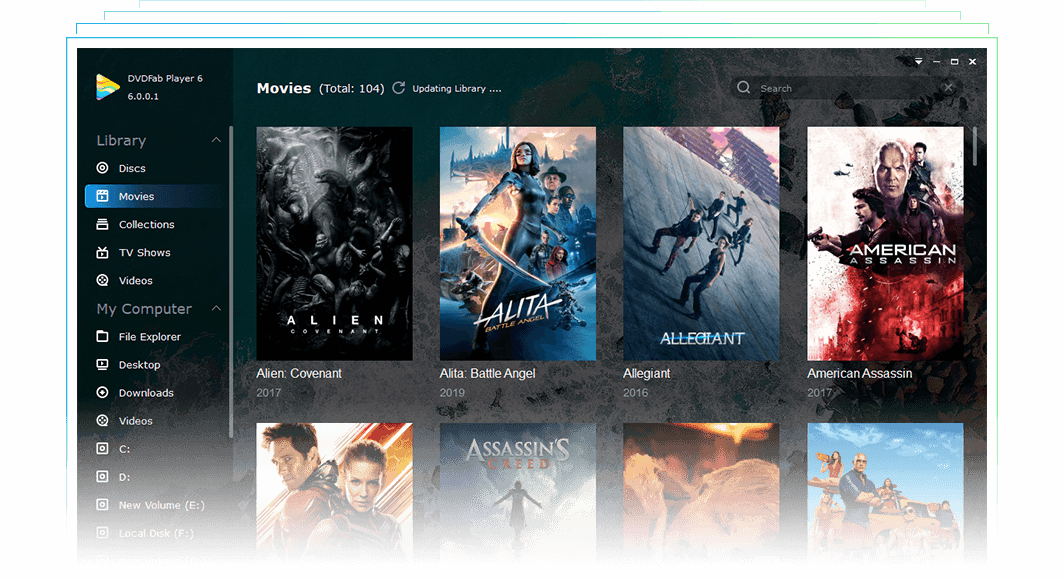
Task: Open the title bar dropdown menu arrow
Action: pyautogui.click(x=918, y=61)
